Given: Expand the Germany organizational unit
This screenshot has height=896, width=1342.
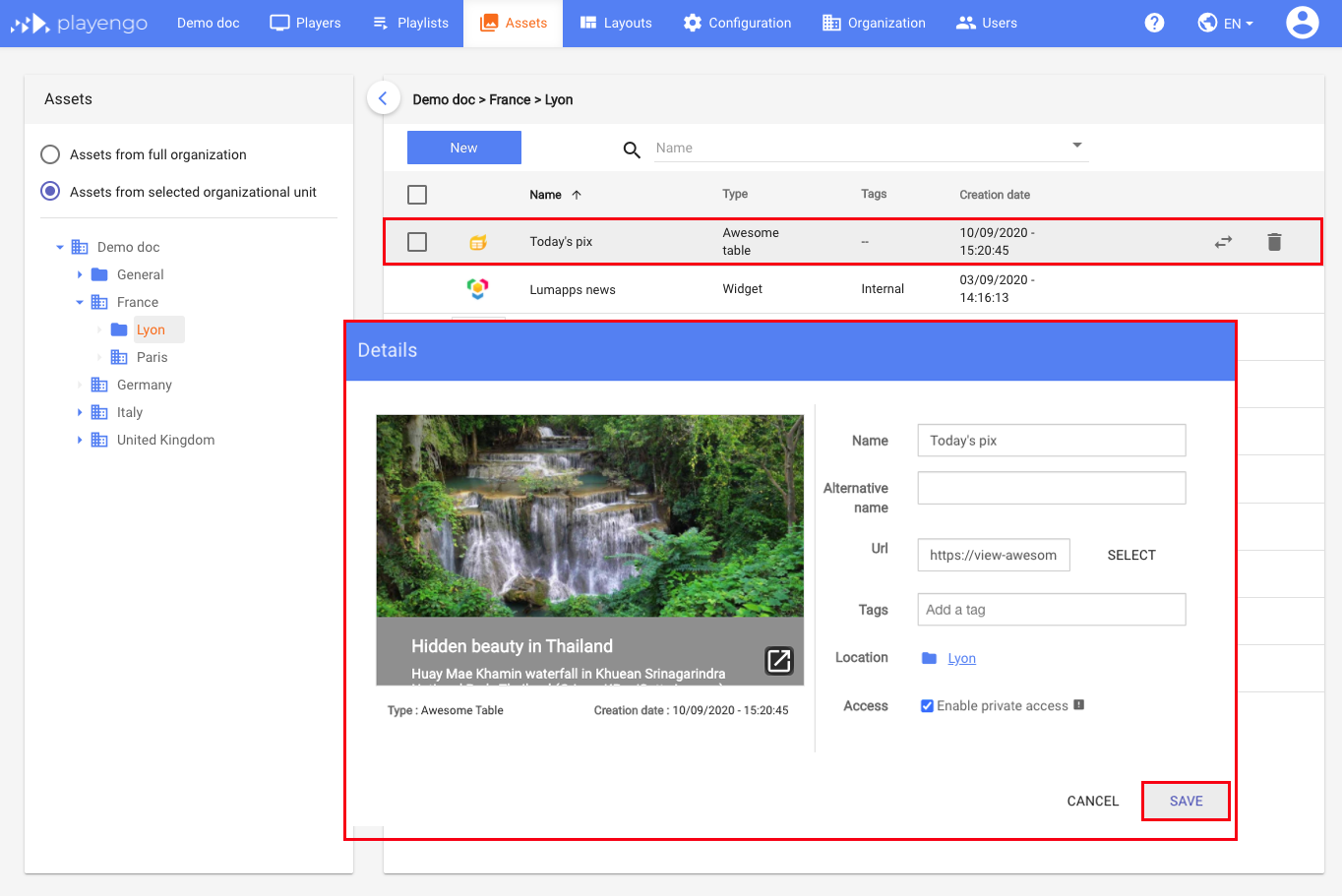Looking at the screenshot, I should point(80,384).
